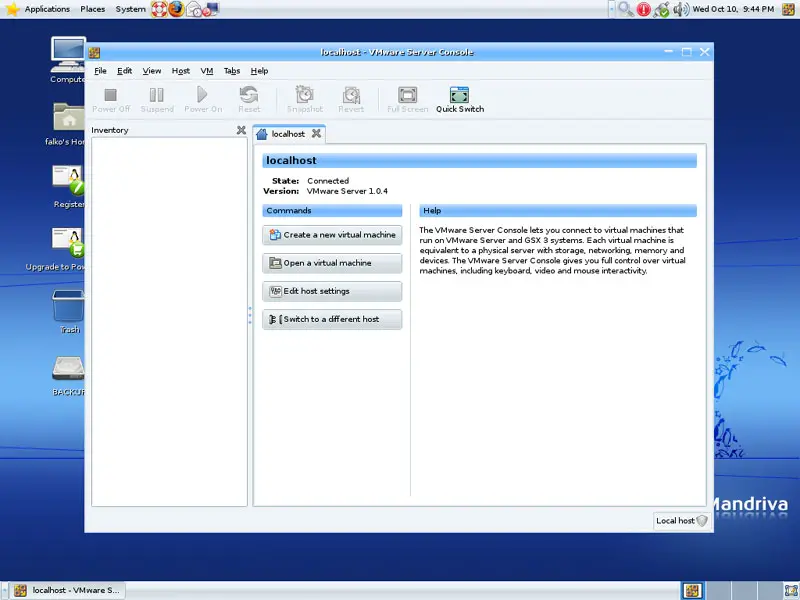Image resolution: width=800 pixels, height=600 pixels.
Task: Open the VM menu
Action: (207, 71)
